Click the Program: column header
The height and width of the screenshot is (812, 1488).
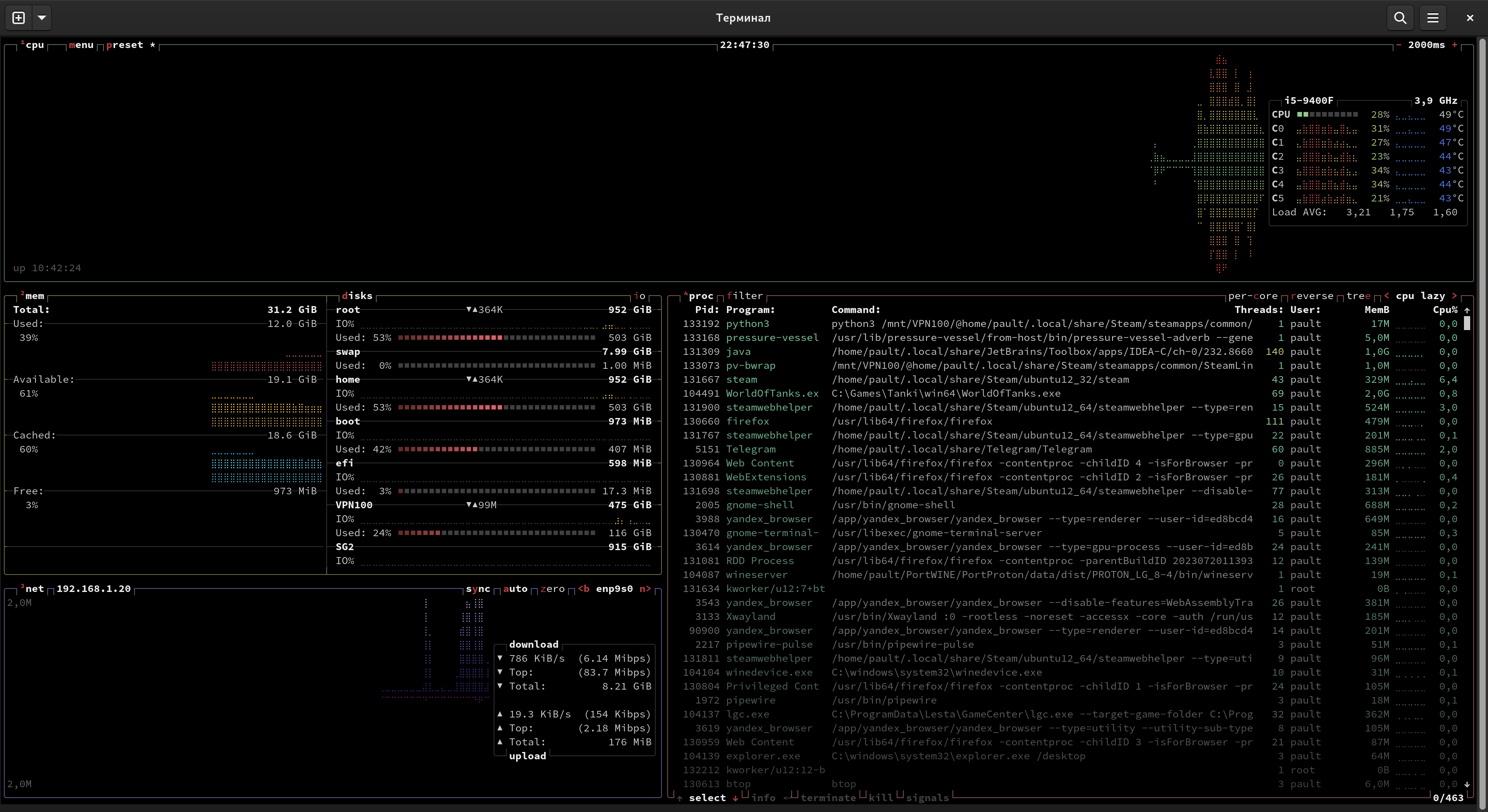[750, 310]
